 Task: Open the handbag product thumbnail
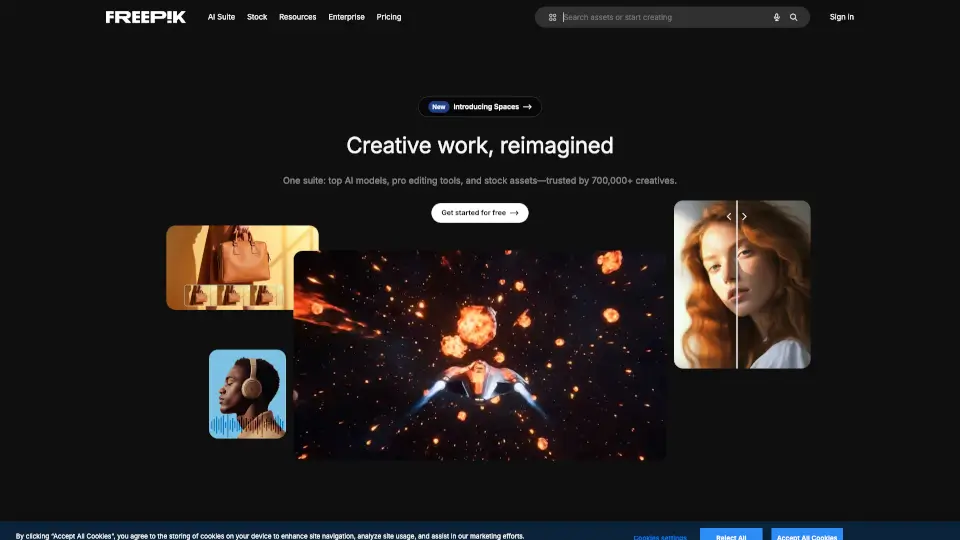click(x=242, y=267)
